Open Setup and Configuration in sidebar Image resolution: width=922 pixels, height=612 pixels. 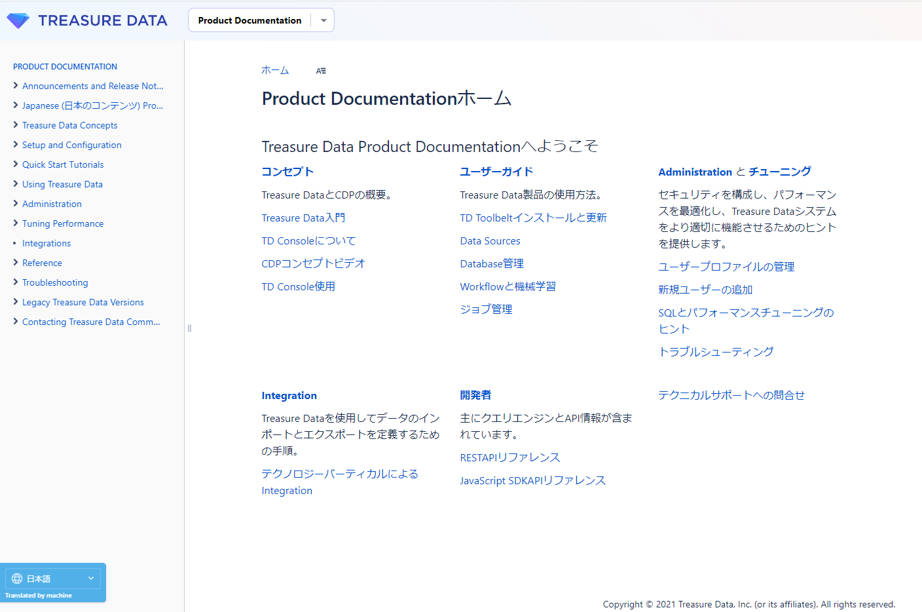[x=72, y=145]
